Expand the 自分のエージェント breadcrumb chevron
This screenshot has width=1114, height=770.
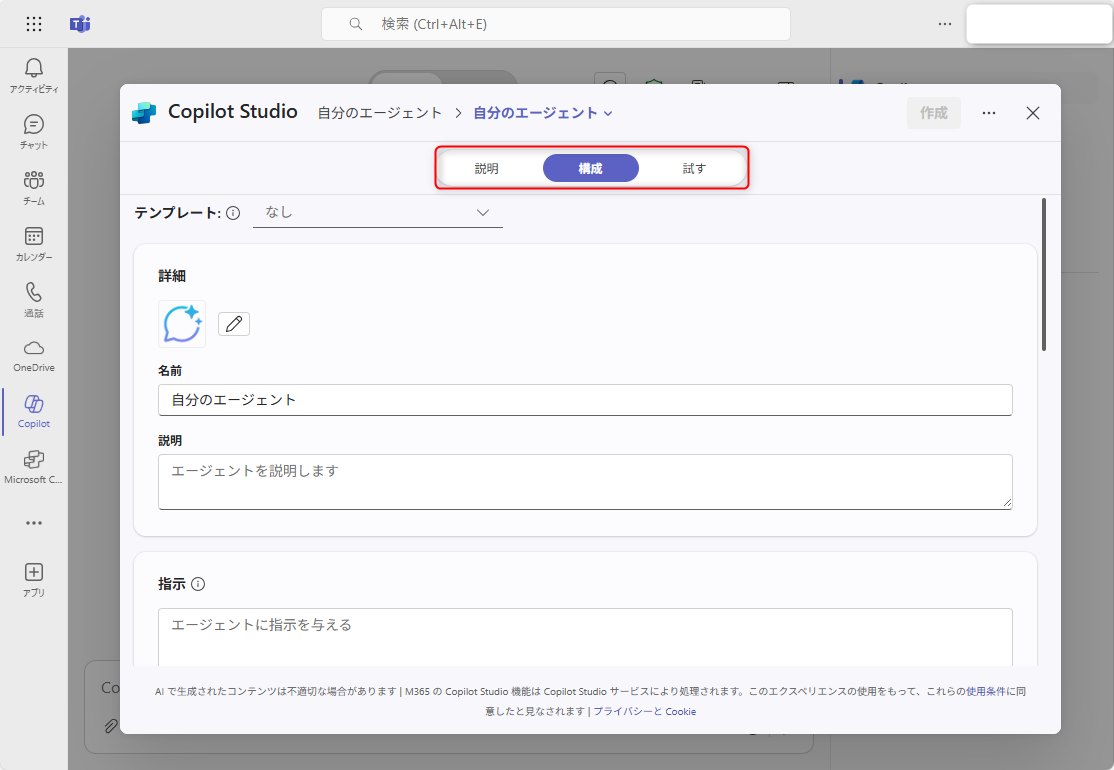click(608, 114)
